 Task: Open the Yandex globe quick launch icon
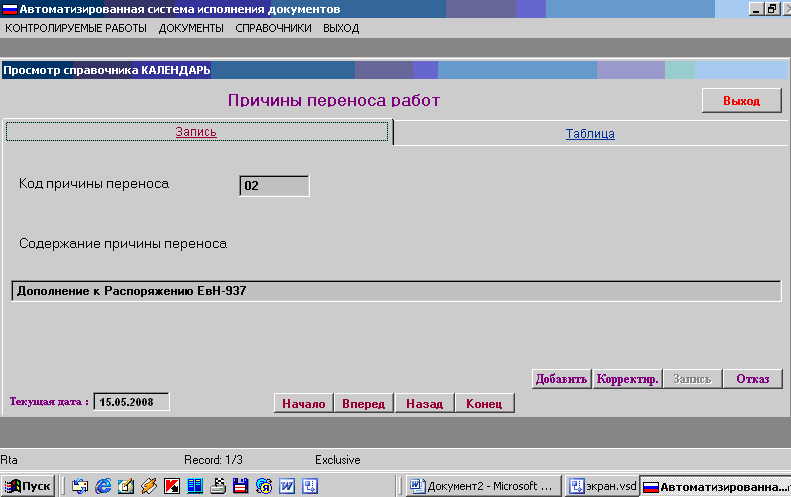[x=264, y=486]
